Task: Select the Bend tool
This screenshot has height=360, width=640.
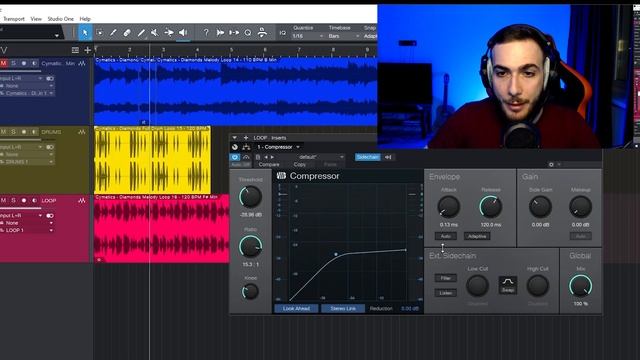Action: point(169,33)
